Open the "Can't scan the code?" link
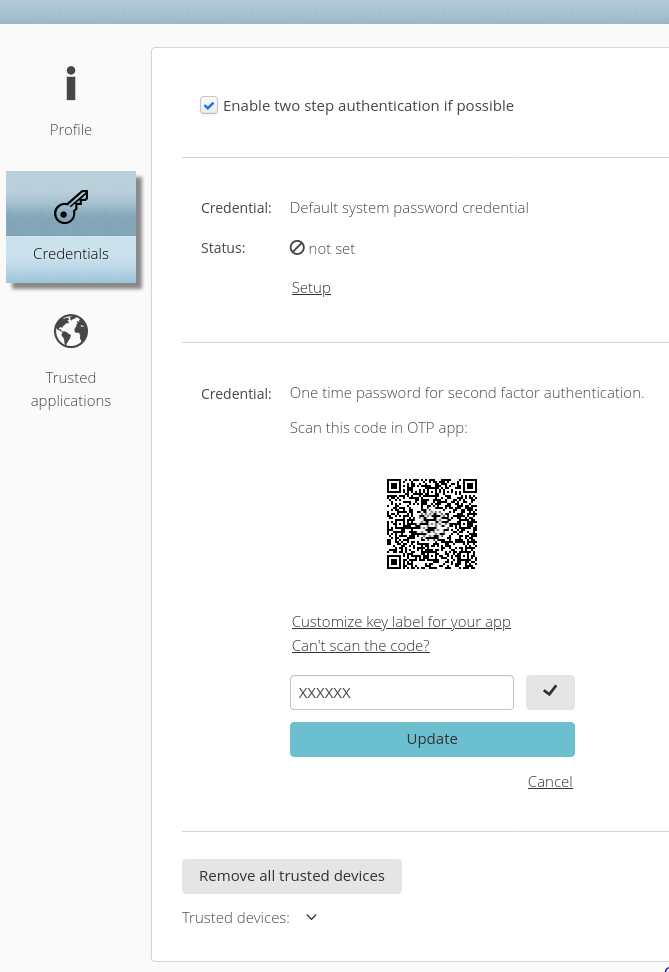Viewport: 669px width, 972px height. [360, 646]
